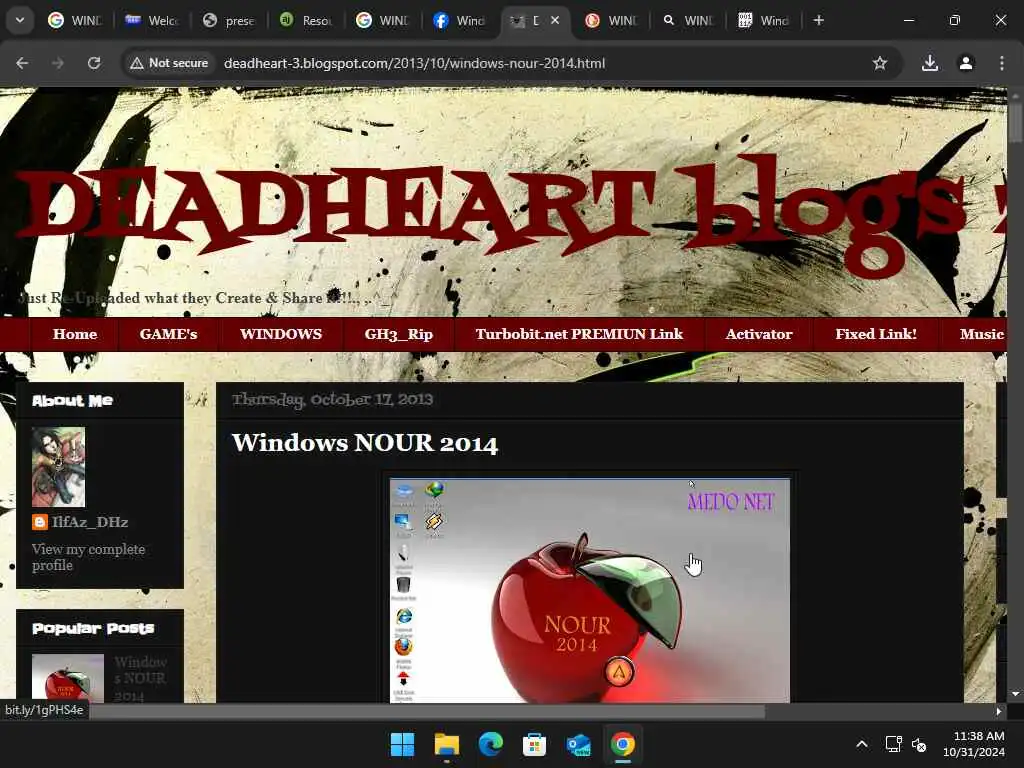Open the Chrome three-dot menu
The height and width of the screenshot is (768, 1024).
[x=1002, y=63]
